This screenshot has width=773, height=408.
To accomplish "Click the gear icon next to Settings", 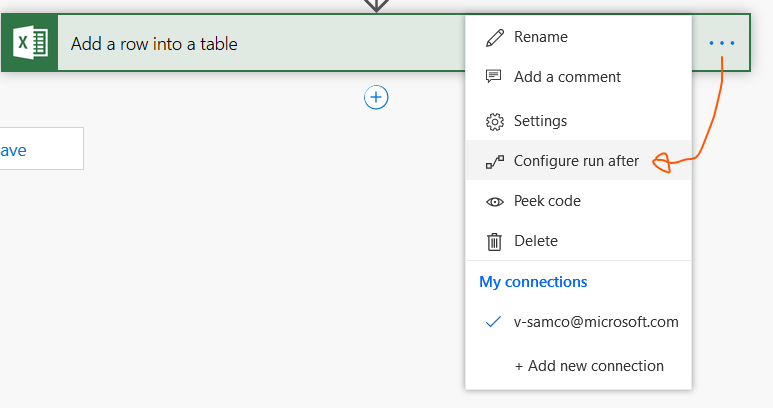I will click(x=494, y=122).
